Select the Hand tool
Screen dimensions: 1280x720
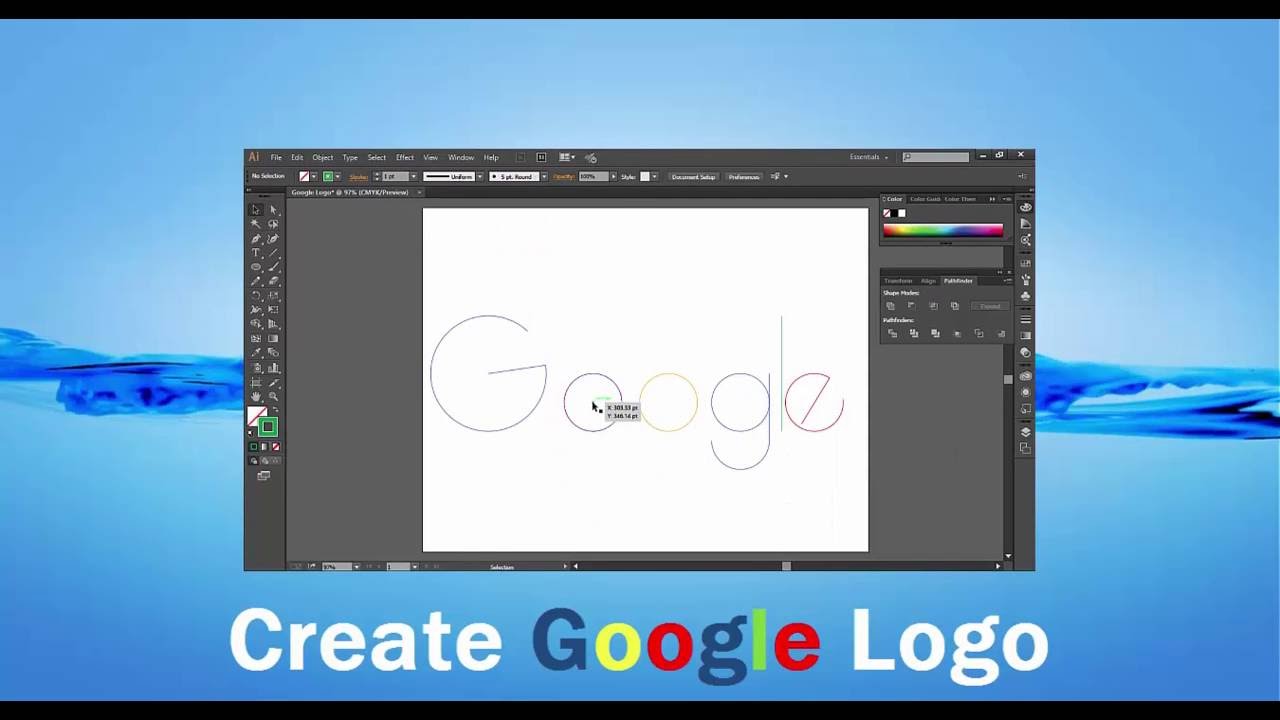[256, 396]
